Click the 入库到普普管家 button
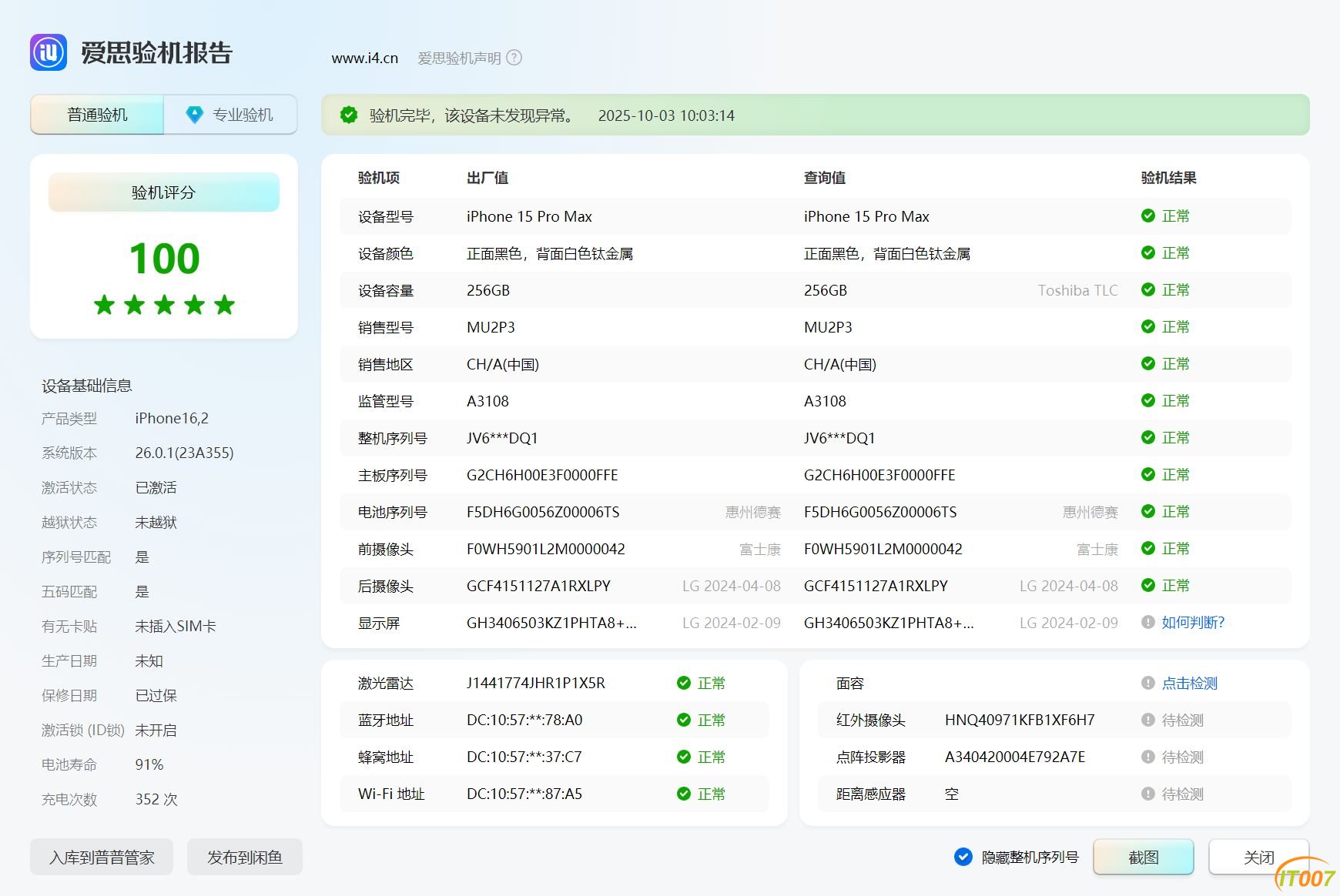Image resolution: width=1340 pixels, height=896 pixels. (102, 858)
